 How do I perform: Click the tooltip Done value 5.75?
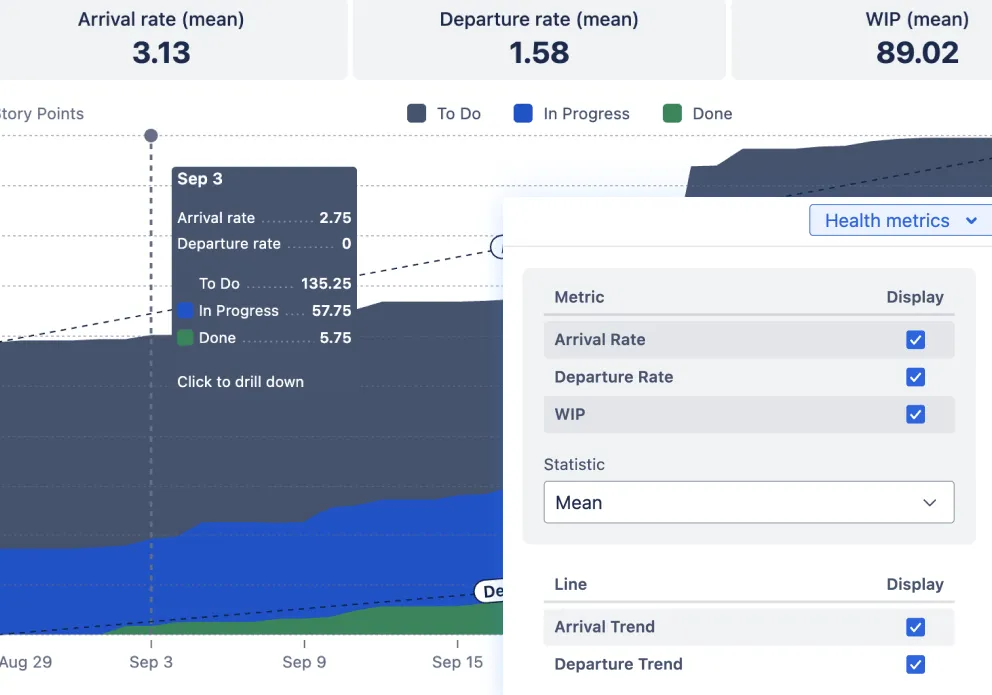click(335, 338)
